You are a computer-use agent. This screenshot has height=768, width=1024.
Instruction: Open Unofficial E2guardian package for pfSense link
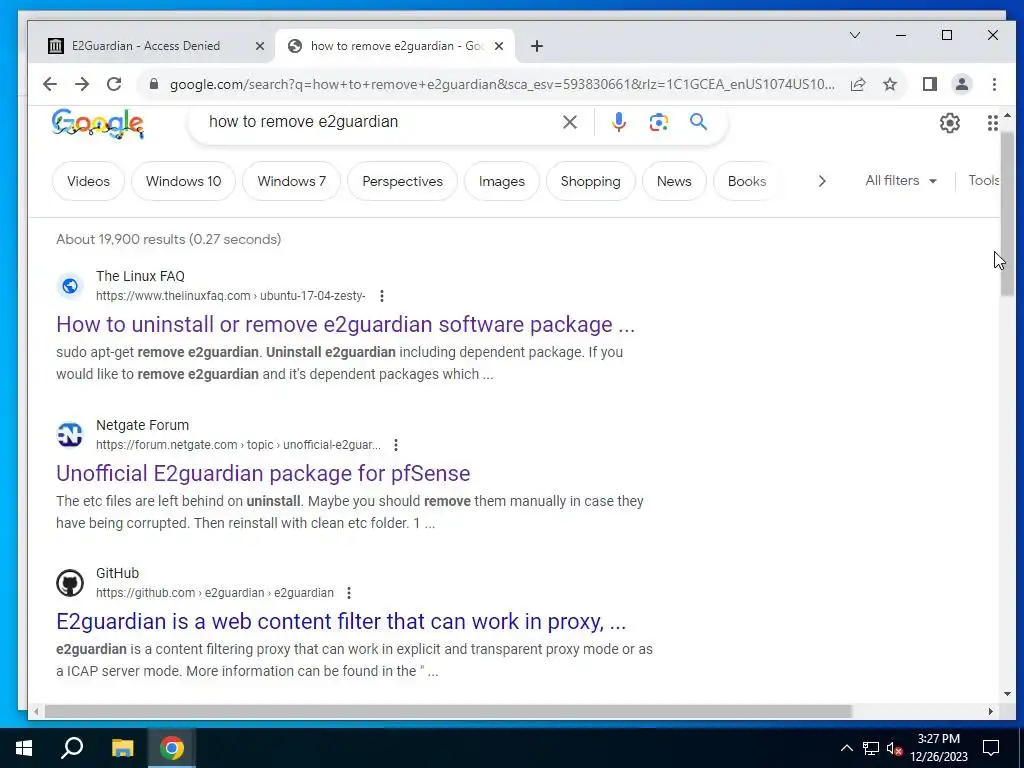(263, 473)
